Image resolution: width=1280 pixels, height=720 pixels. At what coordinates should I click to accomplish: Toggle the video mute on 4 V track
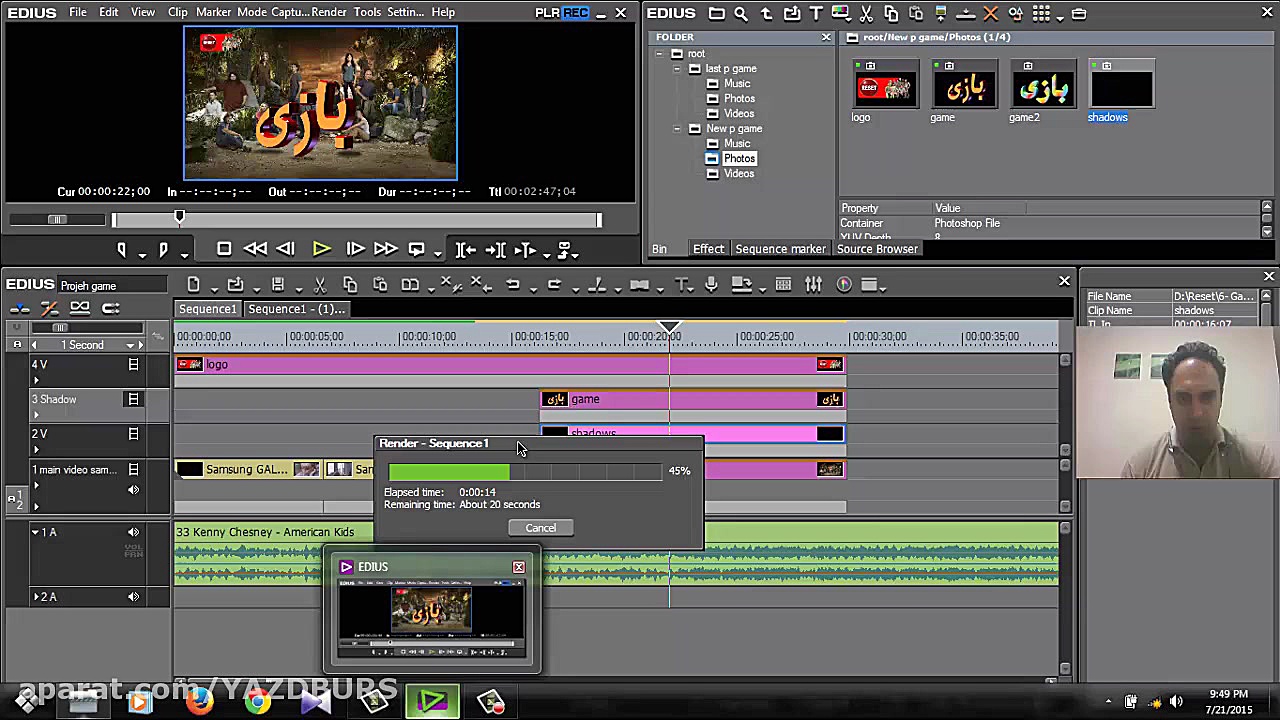(x=133, y=365)
